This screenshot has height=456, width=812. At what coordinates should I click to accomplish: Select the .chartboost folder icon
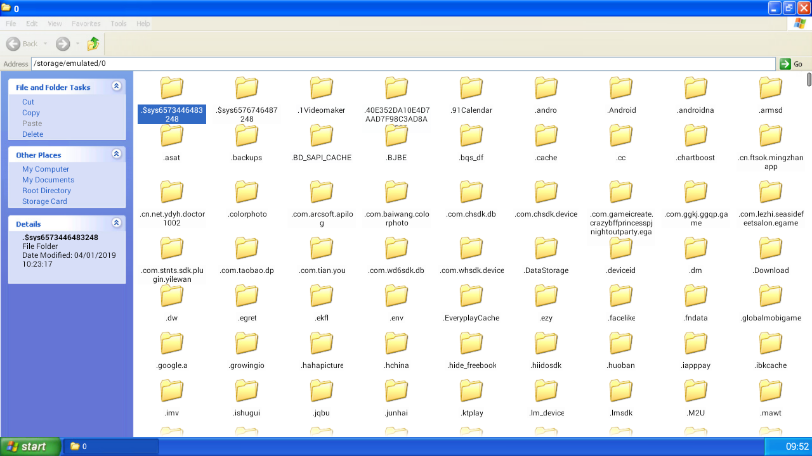click(695, 136)
